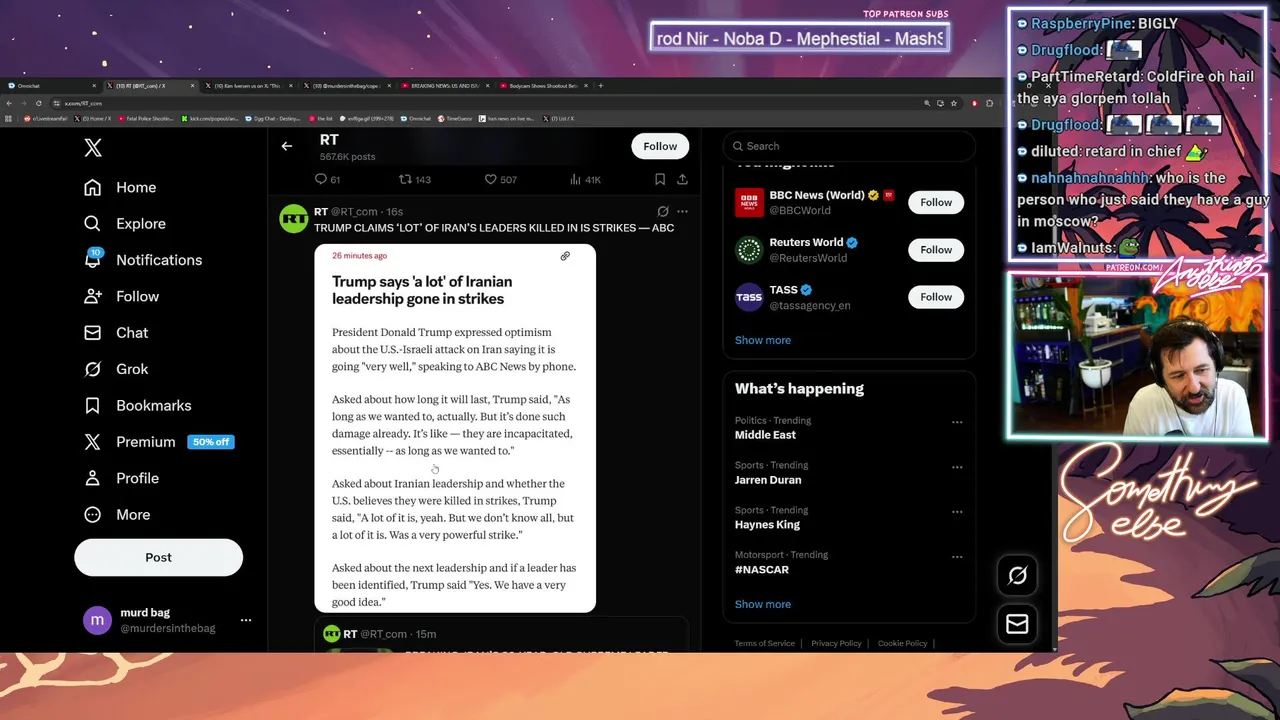Open options dots for Middle East trend

pos(957,422)
